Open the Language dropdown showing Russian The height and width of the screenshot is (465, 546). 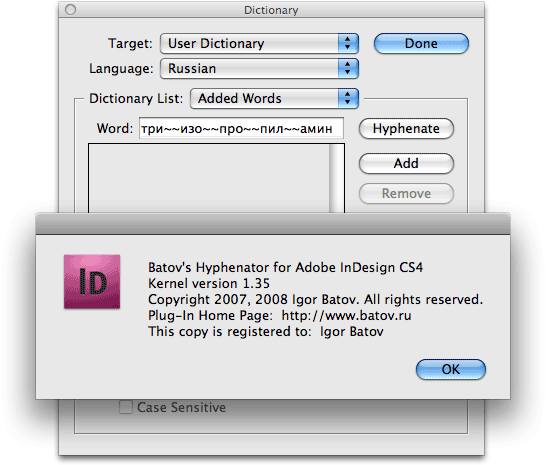259,69
